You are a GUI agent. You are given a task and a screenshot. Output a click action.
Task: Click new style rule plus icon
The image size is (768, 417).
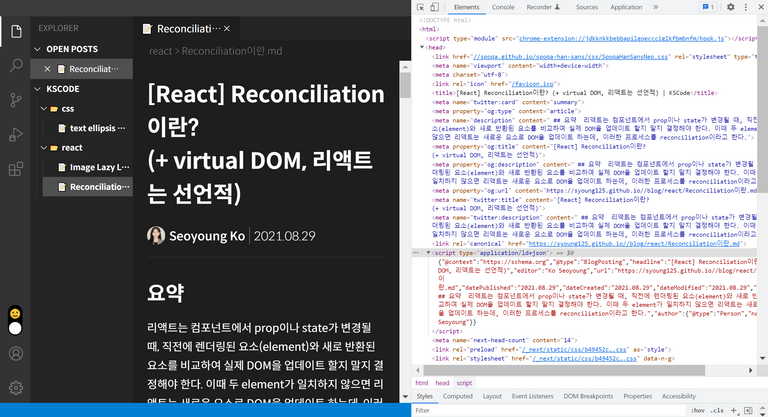(x=734, y=410)
